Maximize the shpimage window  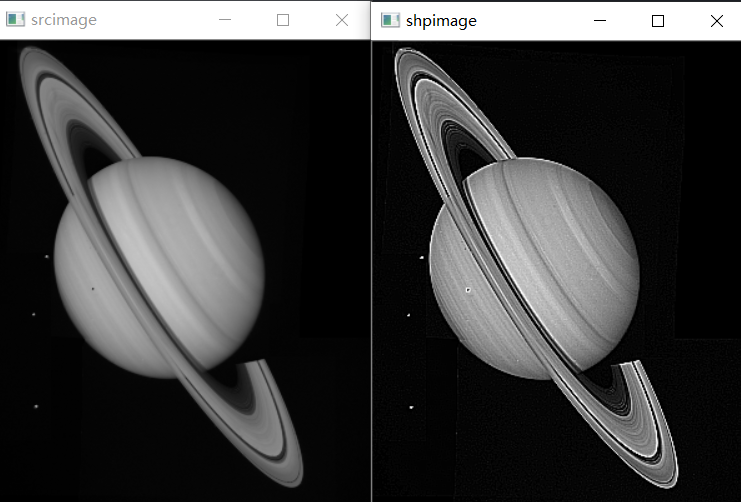[x=658, y=21]
